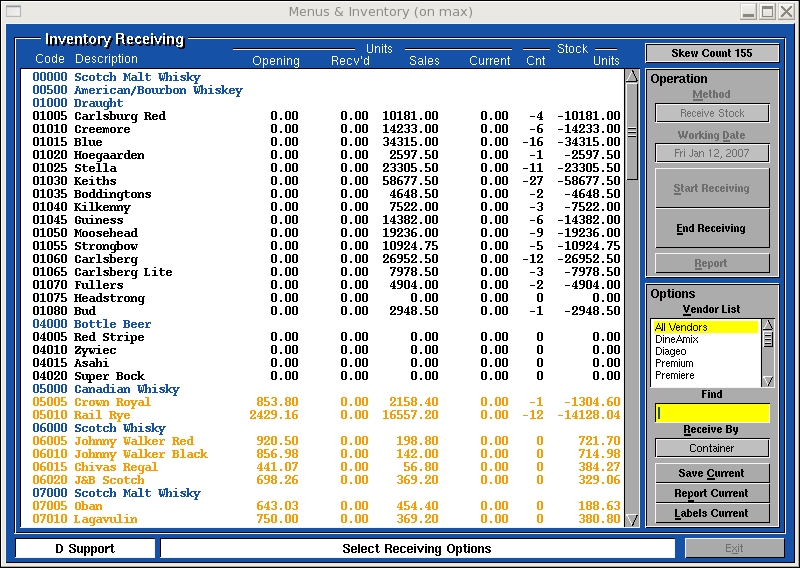Select the 01070 Fullers row

[322, 285]
